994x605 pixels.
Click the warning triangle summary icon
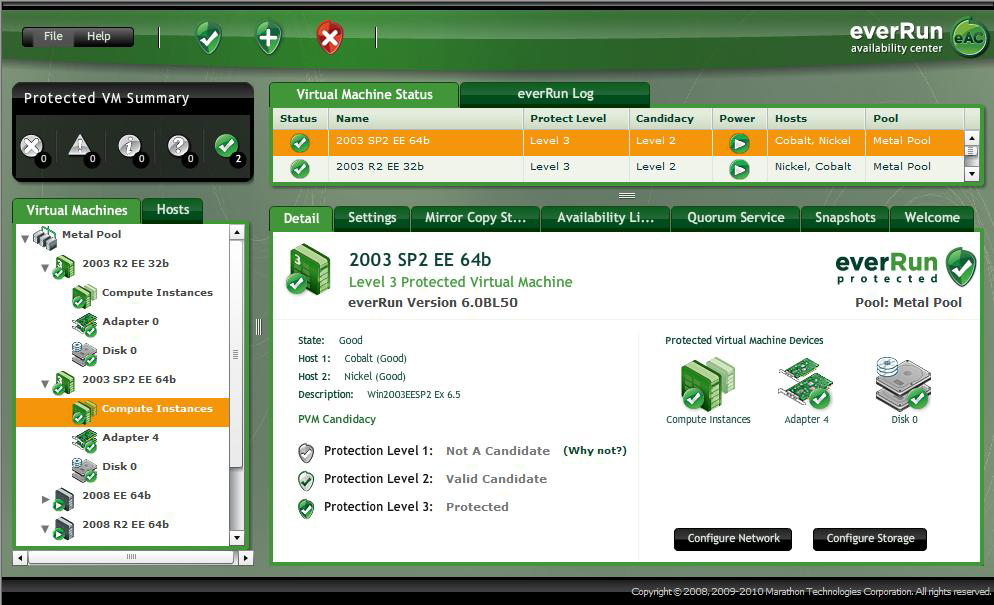(x=80, y=146)
